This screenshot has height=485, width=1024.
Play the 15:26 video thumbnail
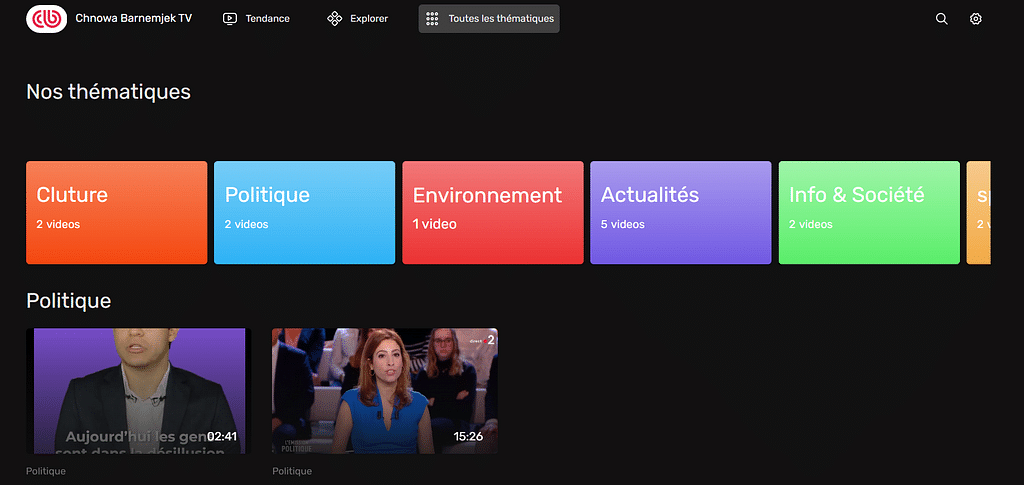tap(384, 391)
